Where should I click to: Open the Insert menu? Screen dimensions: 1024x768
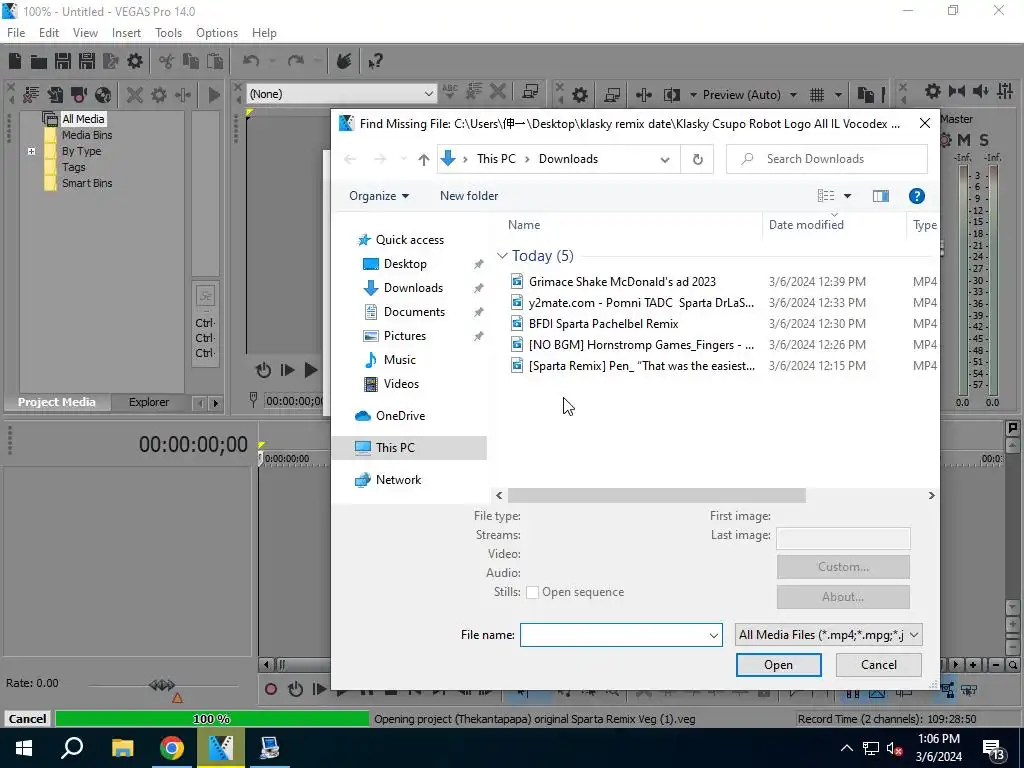(126, 33)
